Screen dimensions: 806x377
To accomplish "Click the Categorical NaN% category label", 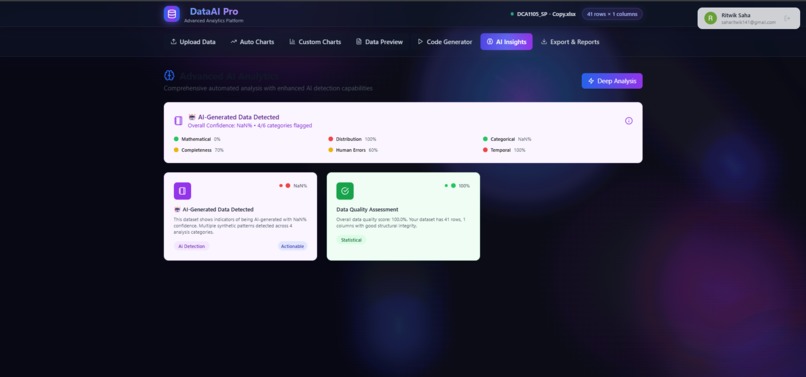I will click(510, 139).
